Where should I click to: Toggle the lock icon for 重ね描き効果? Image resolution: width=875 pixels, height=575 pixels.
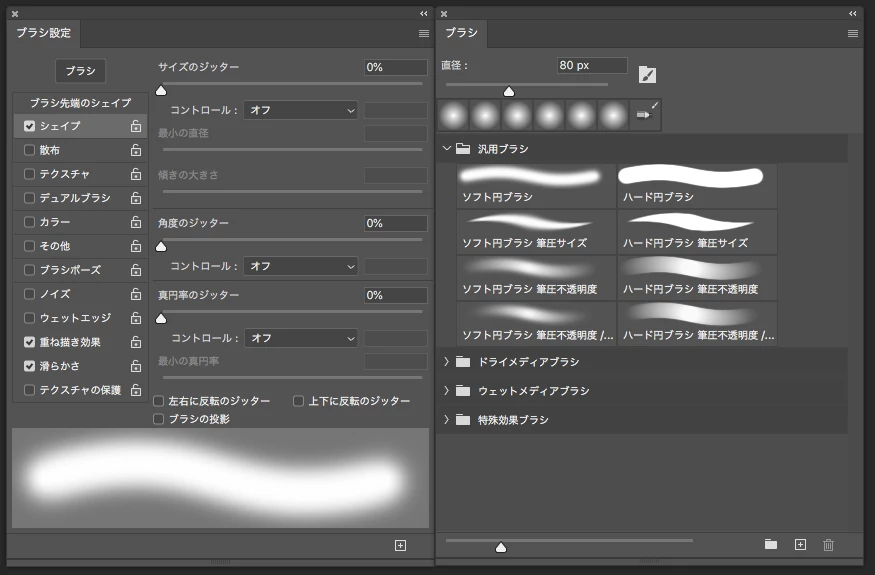point(136,342)
